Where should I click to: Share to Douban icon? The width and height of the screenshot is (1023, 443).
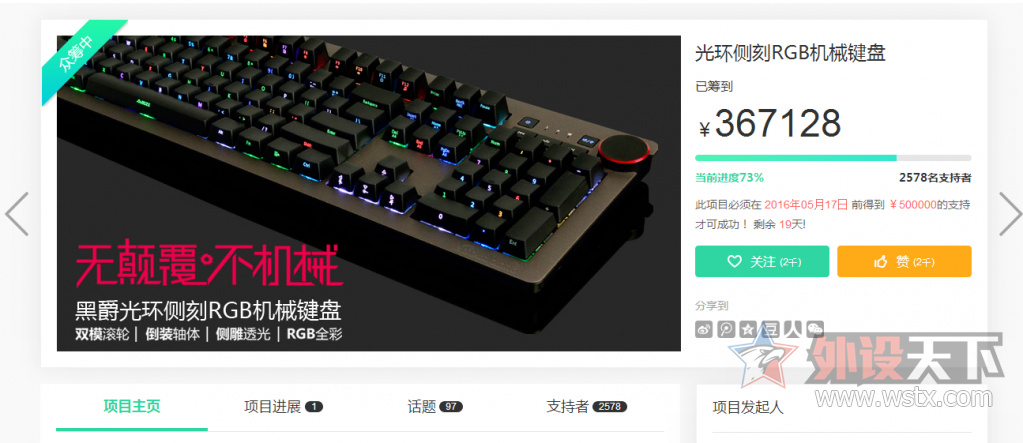[x=771, y=329]
